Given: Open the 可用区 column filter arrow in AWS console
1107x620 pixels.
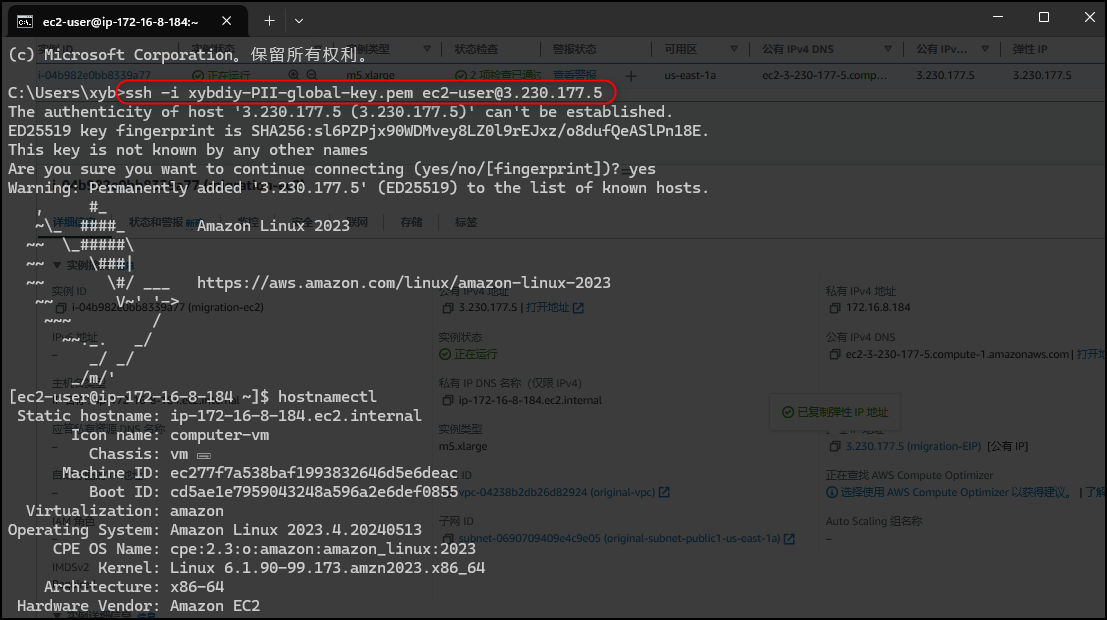Looking at the screenshot, I should [x=734, y=49].
